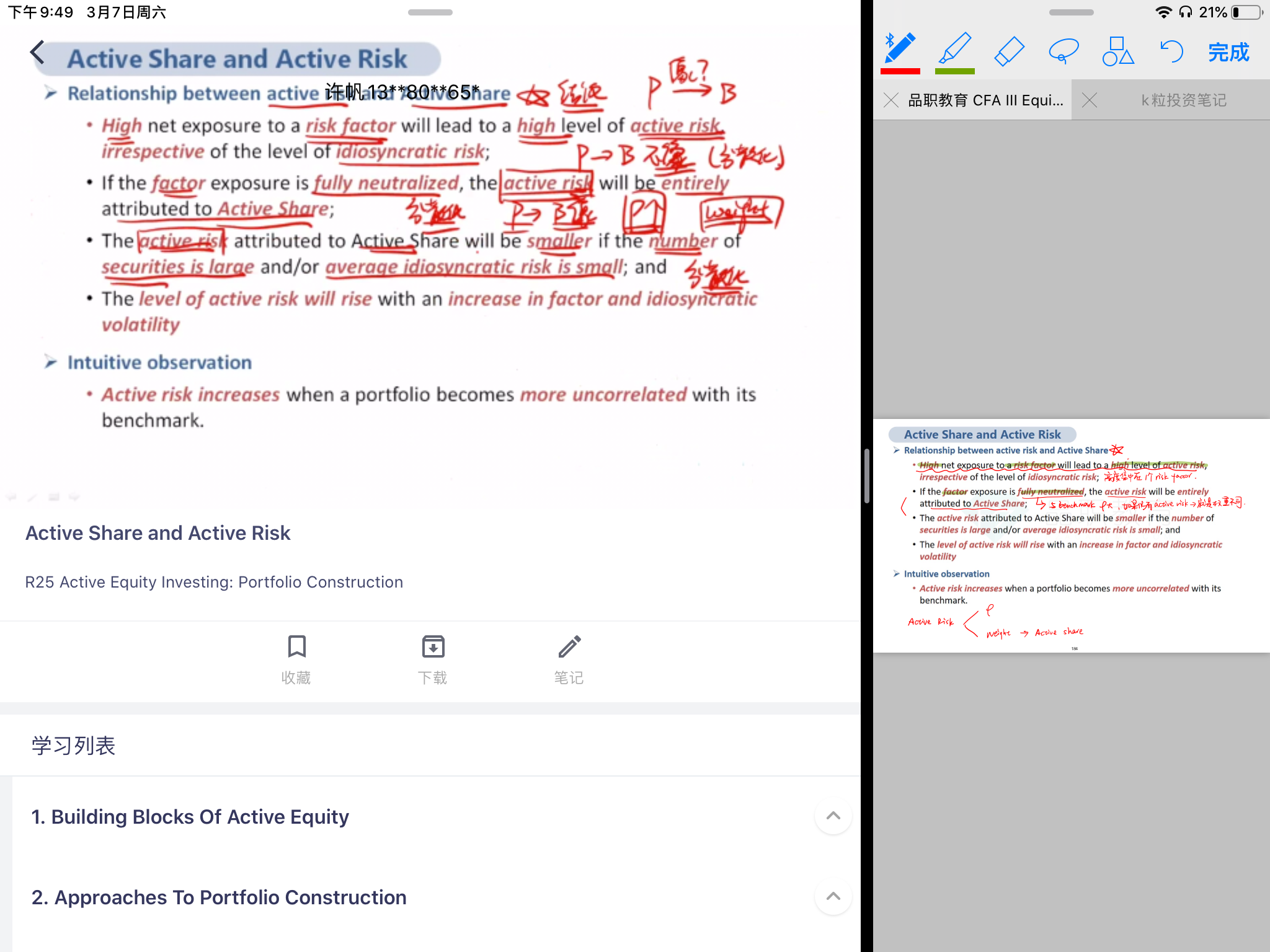Select the red pen tool
This screenshot has height=952, width=1270.
(900, 52)
